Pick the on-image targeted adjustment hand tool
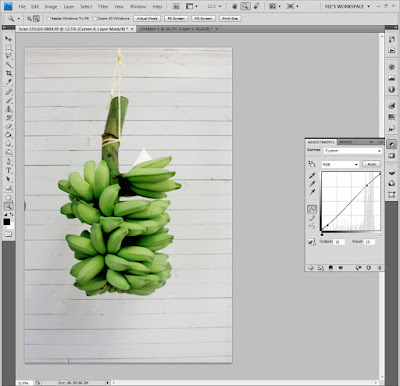 (x=312, y=164)
